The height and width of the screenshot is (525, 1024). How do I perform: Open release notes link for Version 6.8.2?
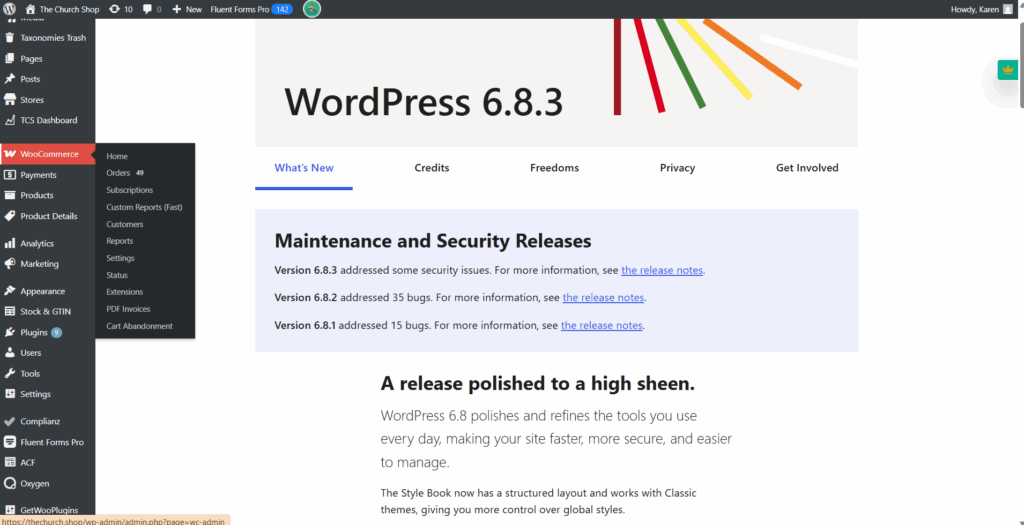[603, 297]
